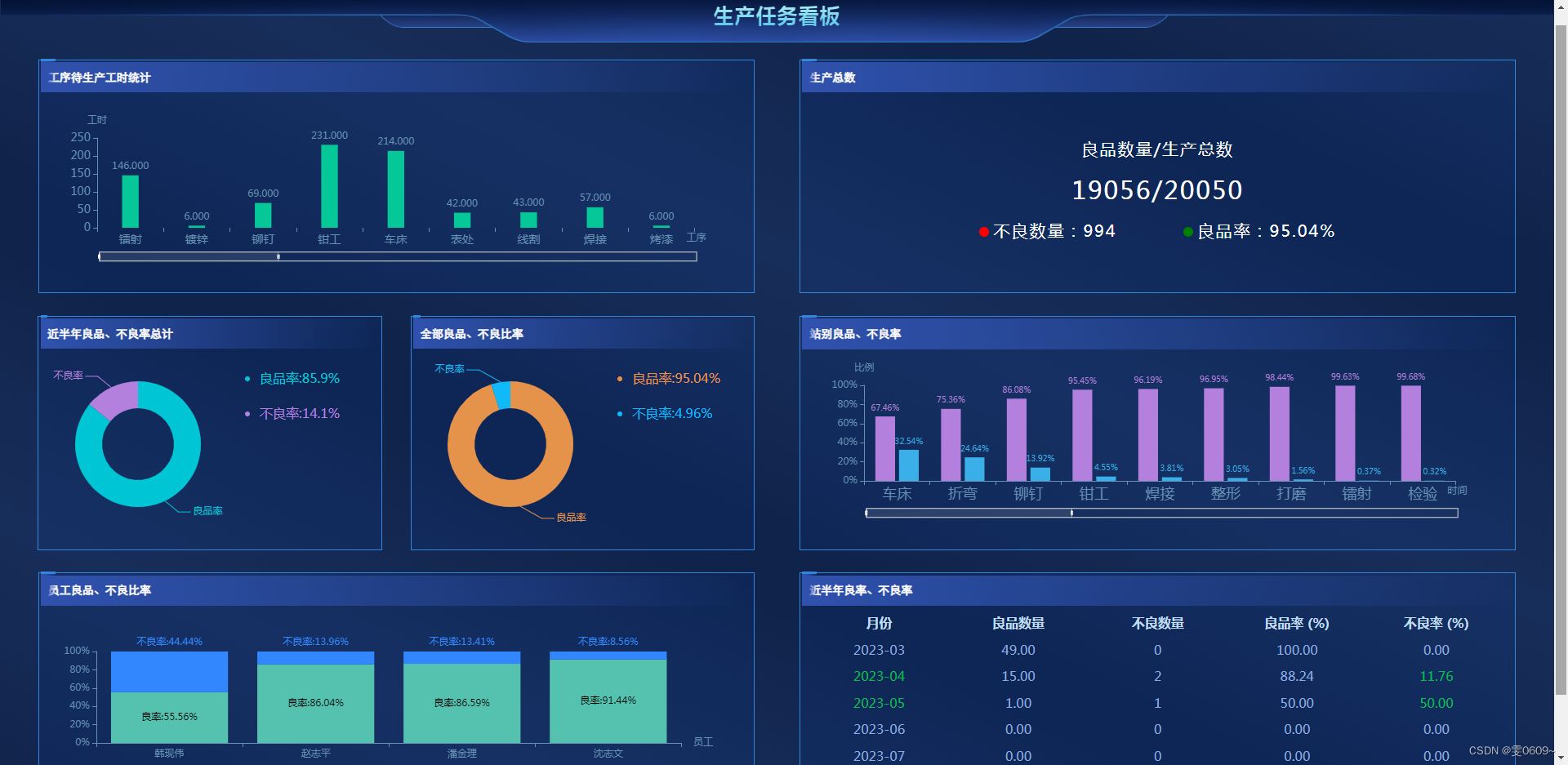Click the orange legend marker beside 良品率:95.04%
Screen dimensions: 1568x765
(x=619, y=379)
